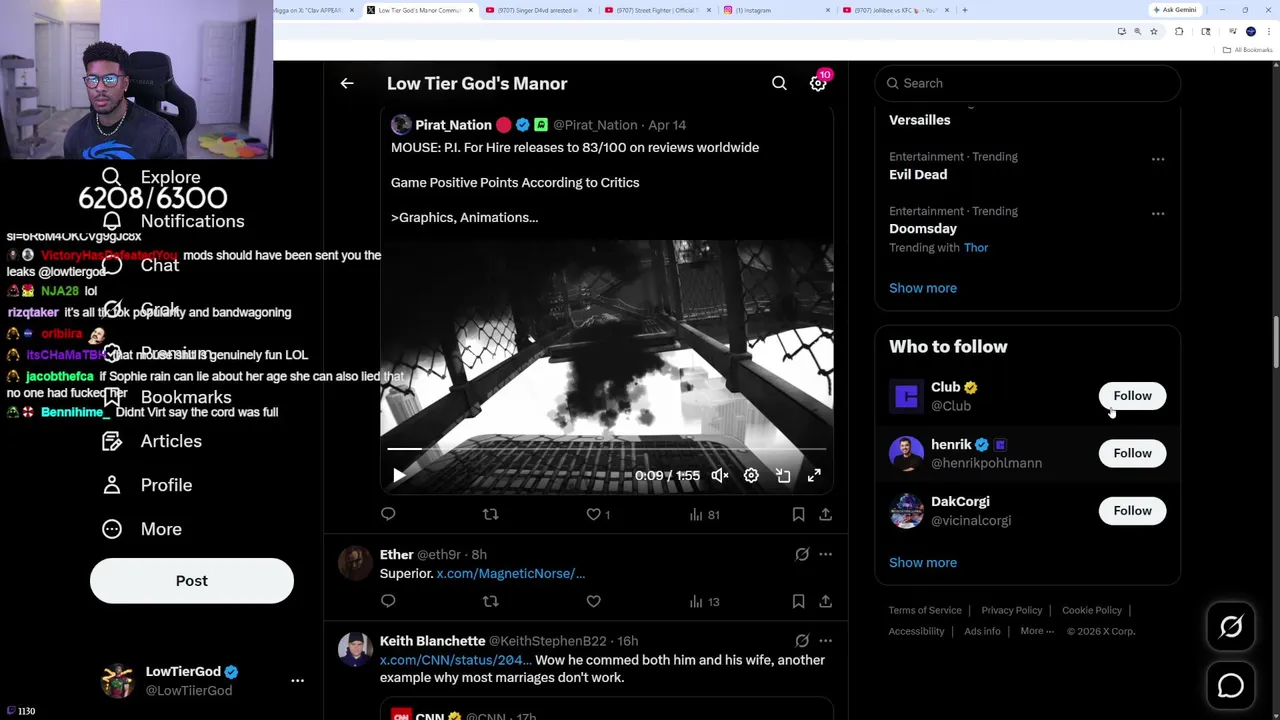Show more Who to follow suggestions

point(923,562)
